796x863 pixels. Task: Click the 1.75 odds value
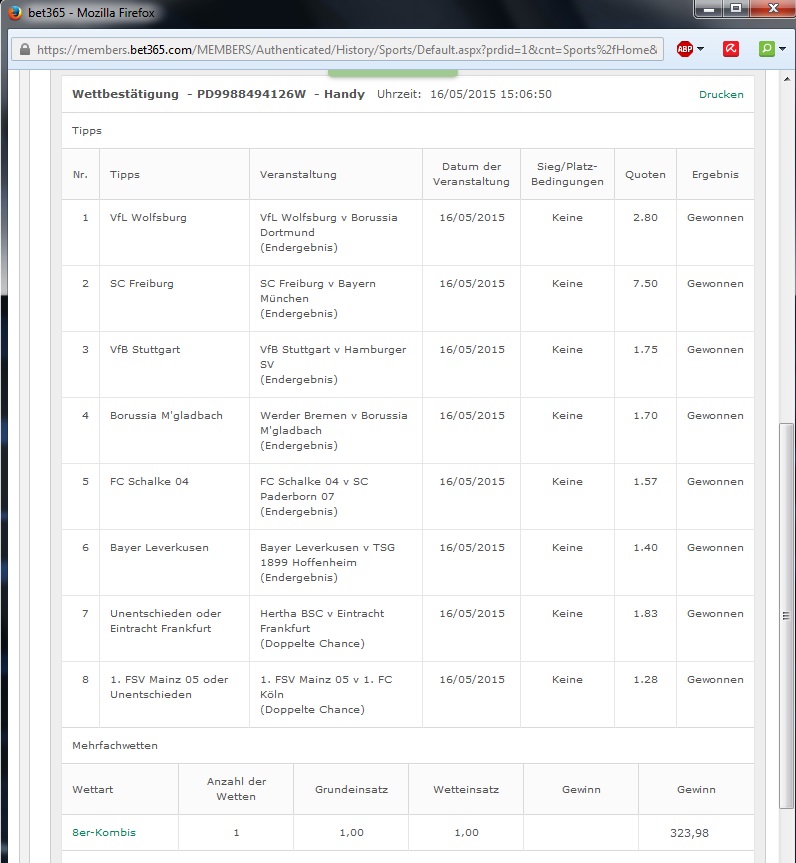pos(645,349)
